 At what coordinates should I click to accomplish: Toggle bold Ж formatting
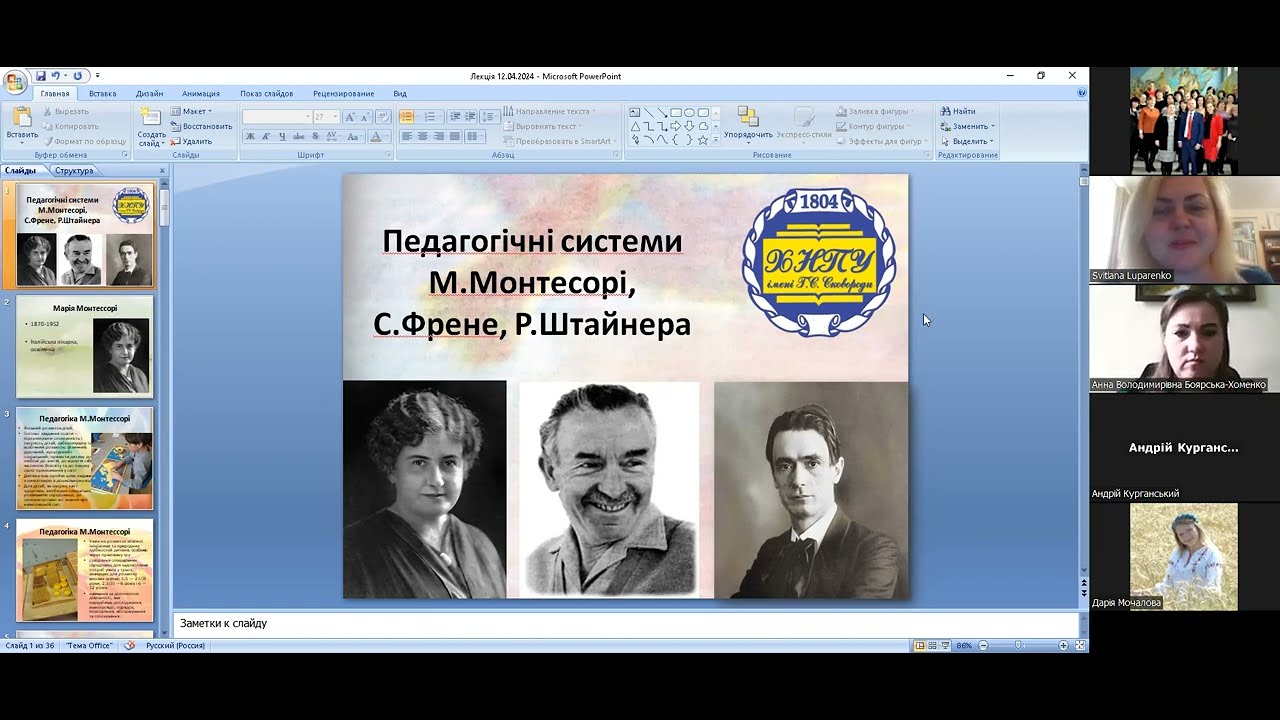point(251,136)
